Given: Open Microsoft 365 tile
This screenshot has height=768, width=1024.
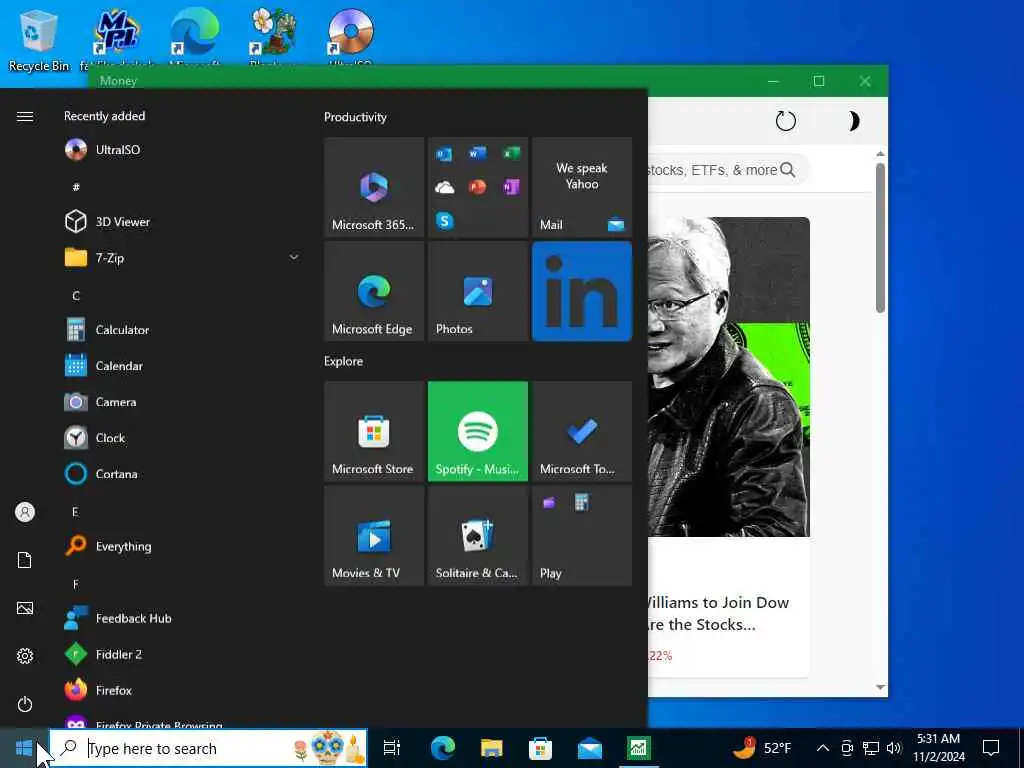Looking at the screenshot, I should click(x=374, y=187).
